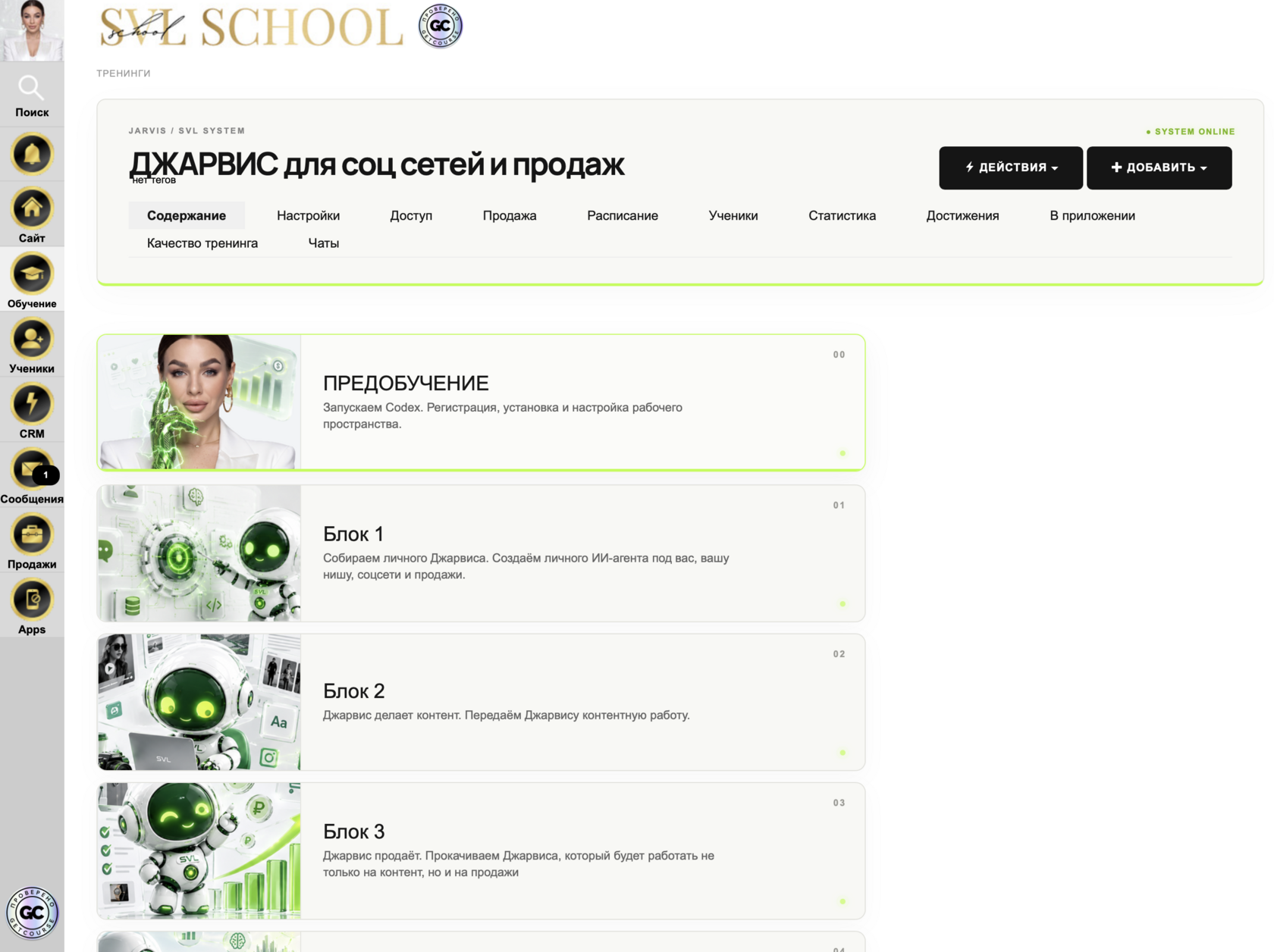The width and height of the screenshot is (1274, 952).
Task: Click the '00' number on ПРЕДОБУЧЕНИЕ card
Action: (x=839, y=355)
